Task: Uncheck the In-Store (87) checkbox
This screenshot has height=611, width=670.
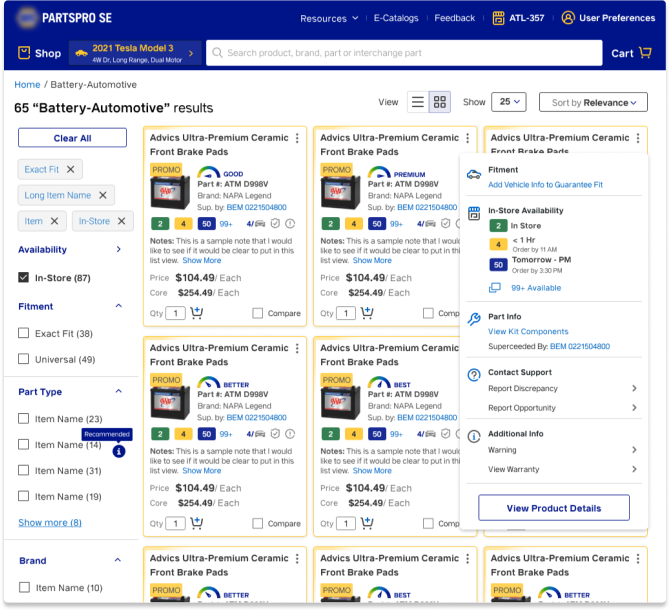Action: click(24, 277)
